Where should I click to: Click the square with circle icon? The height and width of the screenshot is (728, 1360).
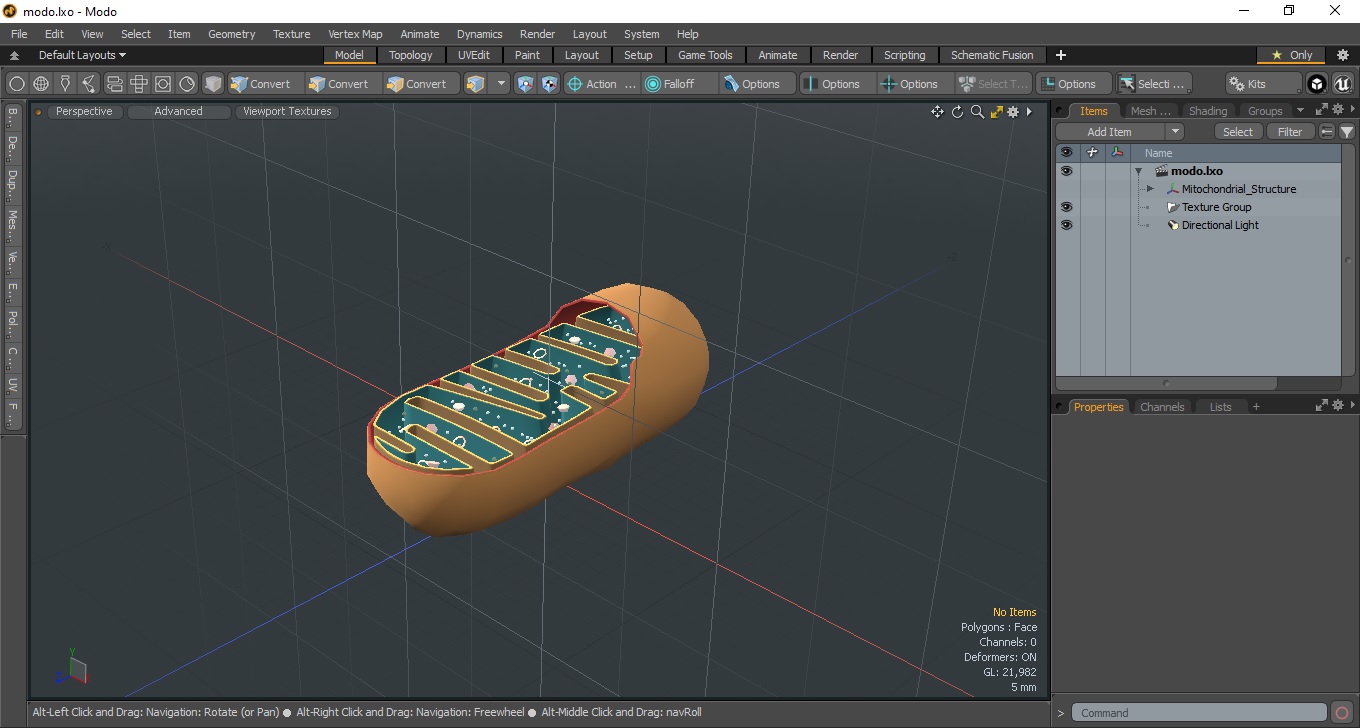(x=162, y=84)
